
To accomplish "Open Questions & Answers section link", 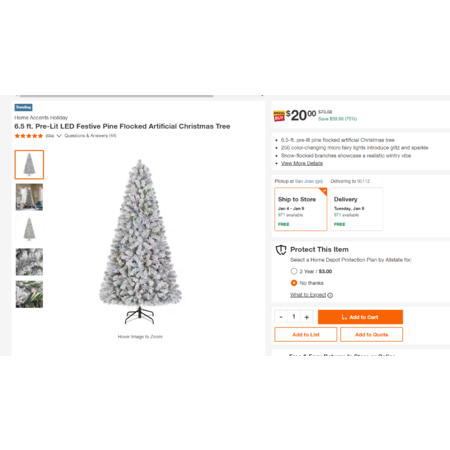I will tap(90, 136).
